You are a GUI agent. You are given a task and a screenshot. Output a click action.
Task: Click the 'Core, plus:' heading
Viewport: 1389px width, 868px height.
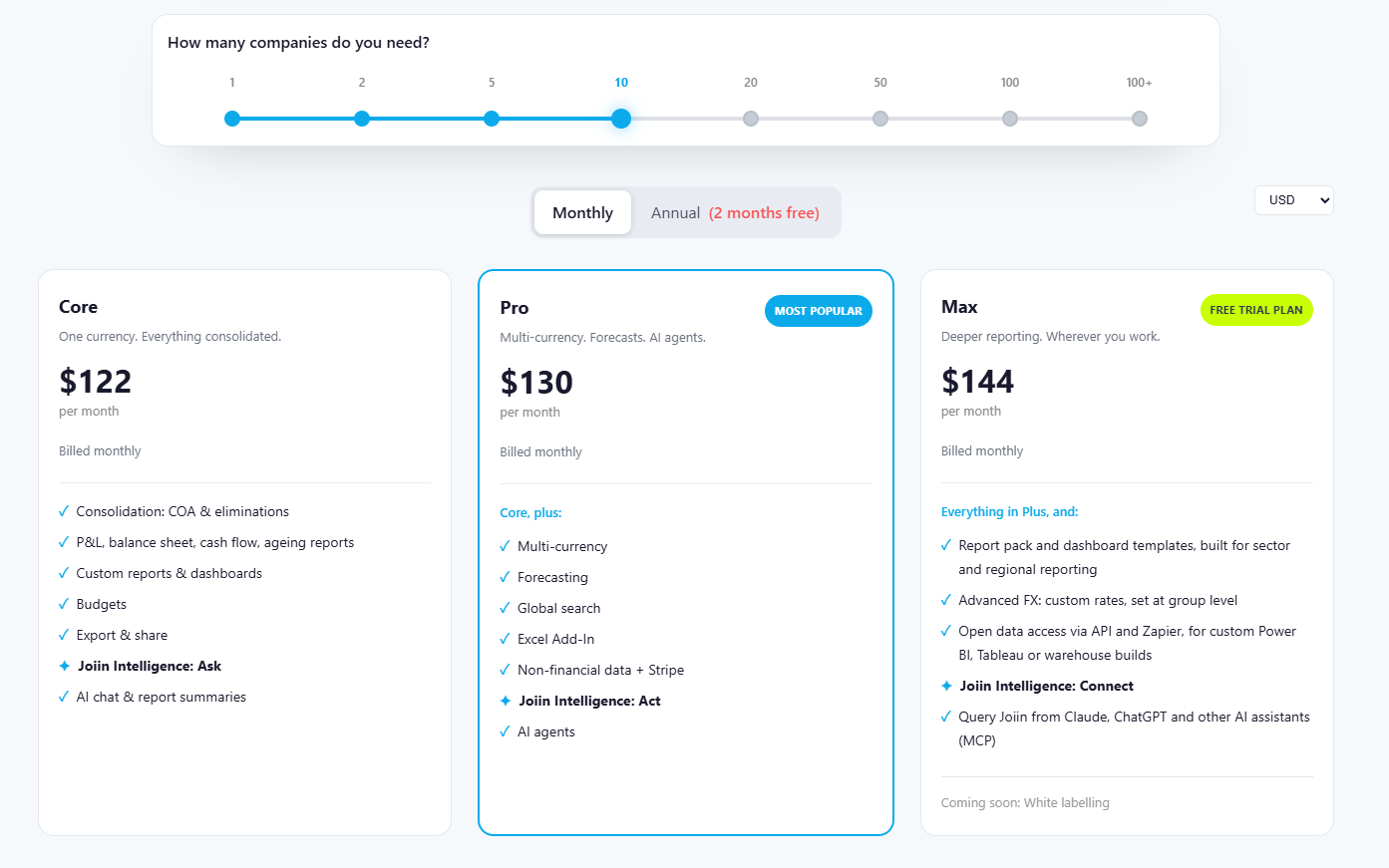point(530,512)
